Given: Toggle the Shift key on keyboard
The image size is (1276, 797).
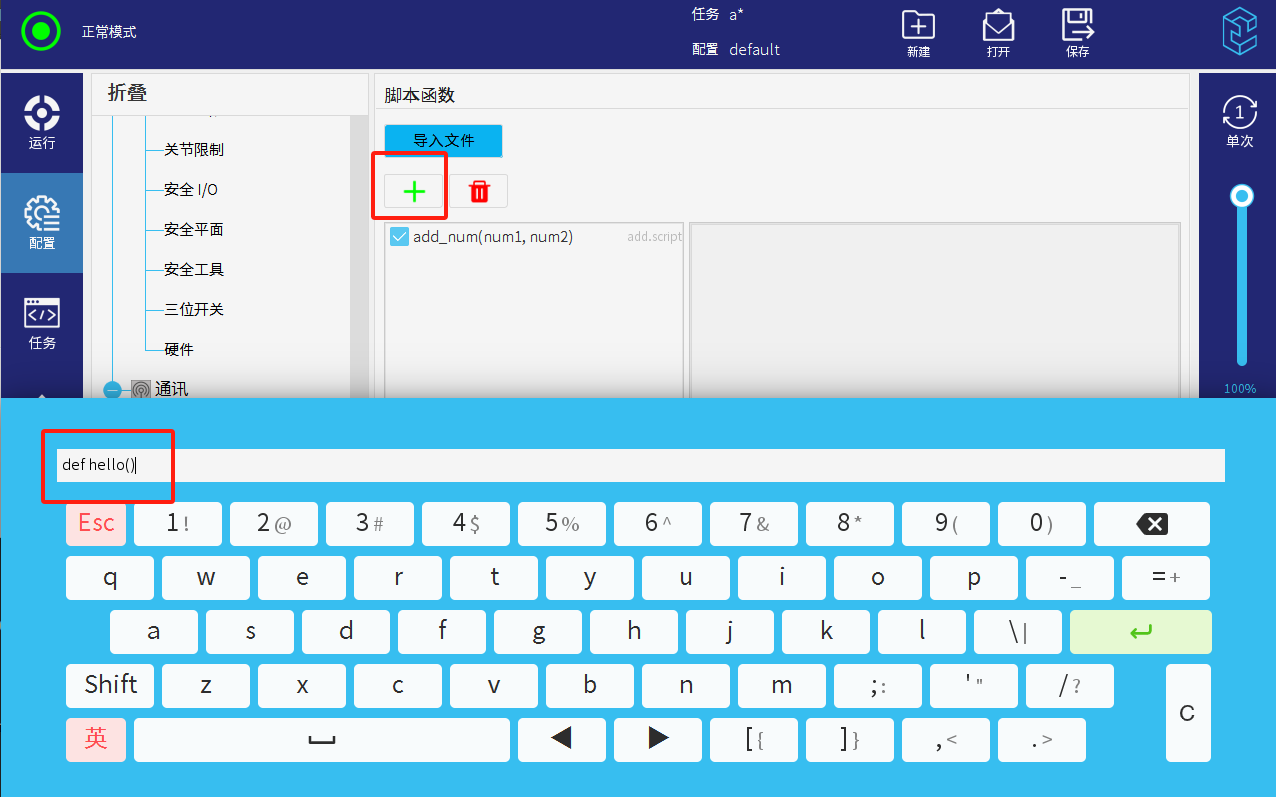Looking at the screenshot, I should coord(110,685).
